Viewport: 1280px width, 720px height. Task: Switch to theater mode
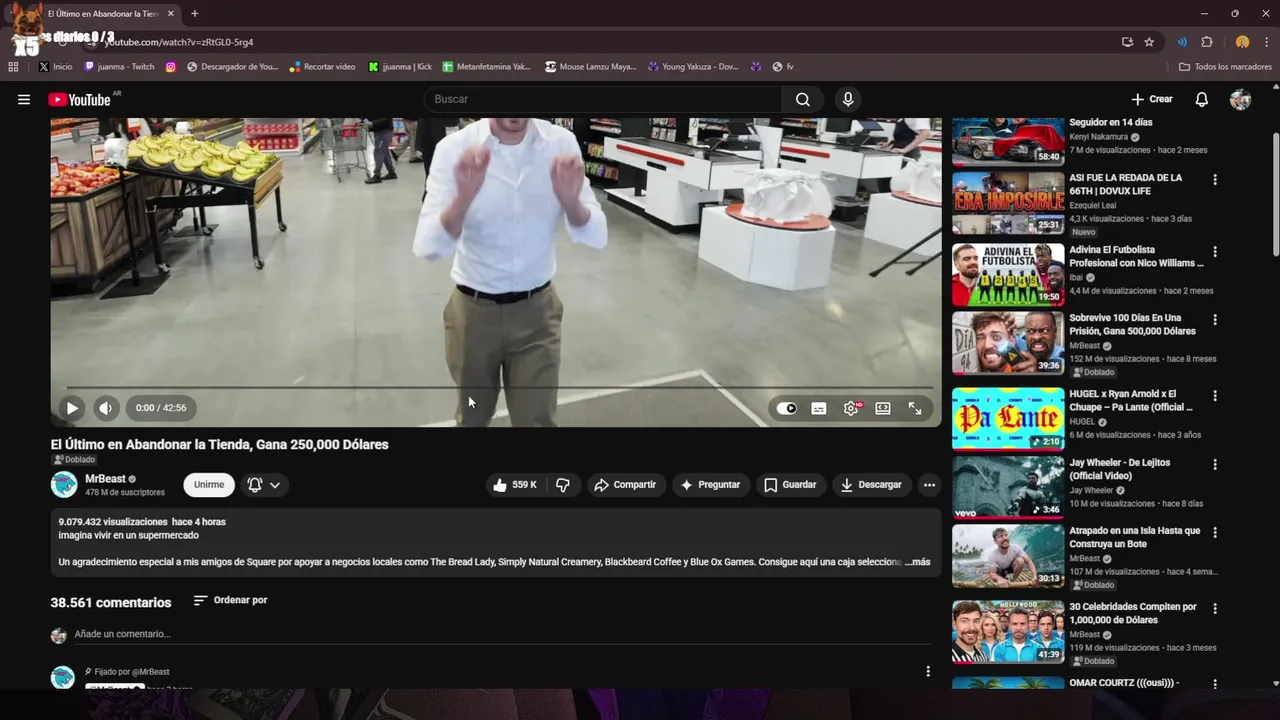(x=883, y=408)
